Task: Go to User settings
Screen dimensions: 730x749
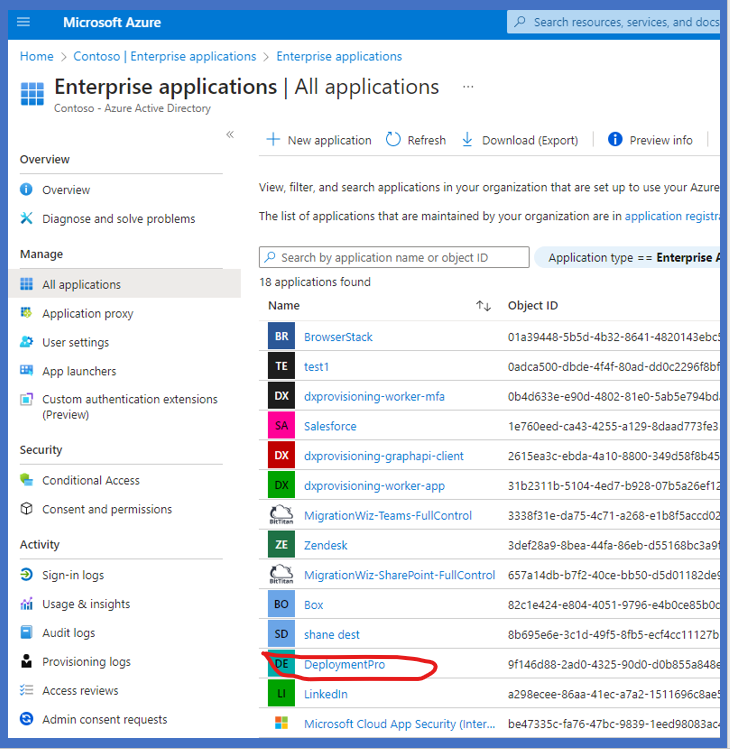Action: 75,342
